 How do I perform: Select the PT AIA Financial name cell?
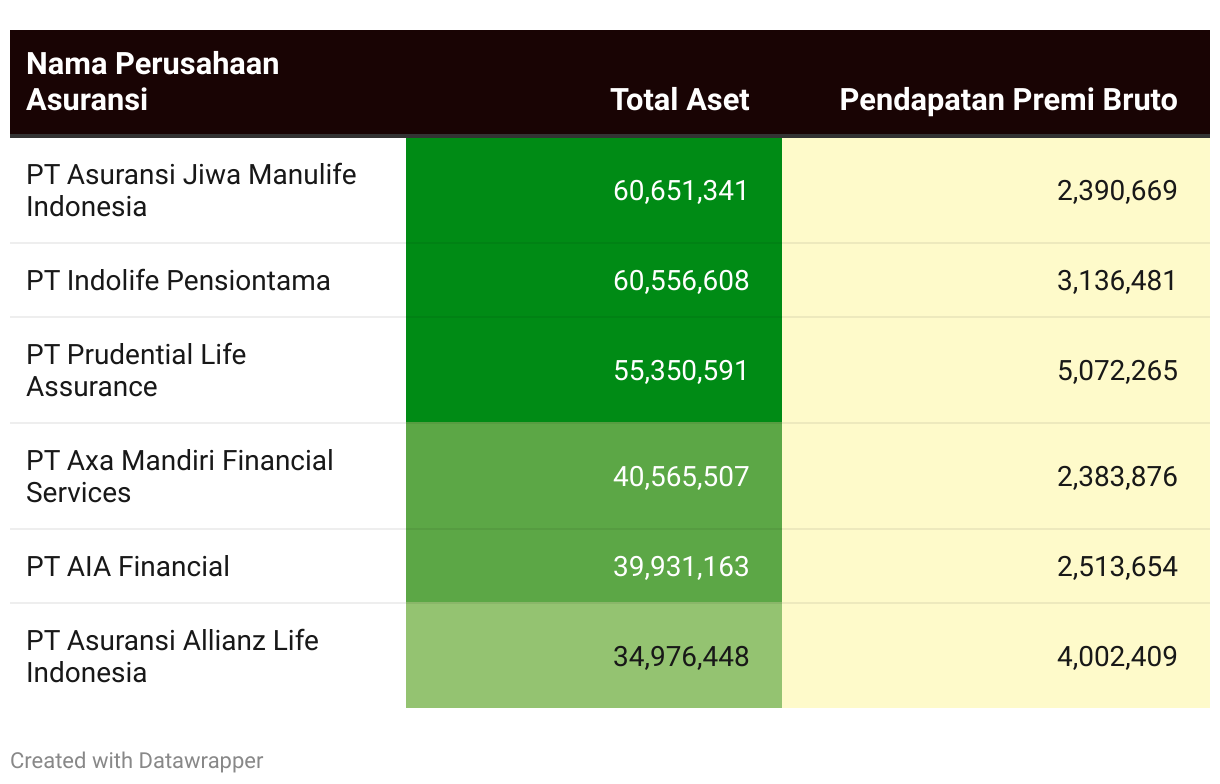[x=128, y=566]
